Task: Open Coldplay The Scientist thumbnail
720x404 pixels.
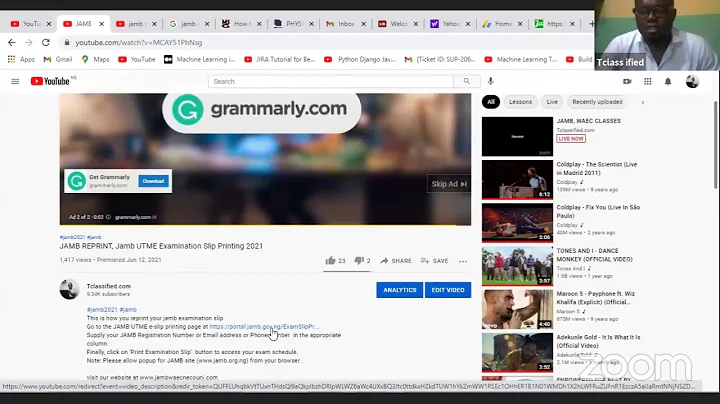Action: [518, 180]
